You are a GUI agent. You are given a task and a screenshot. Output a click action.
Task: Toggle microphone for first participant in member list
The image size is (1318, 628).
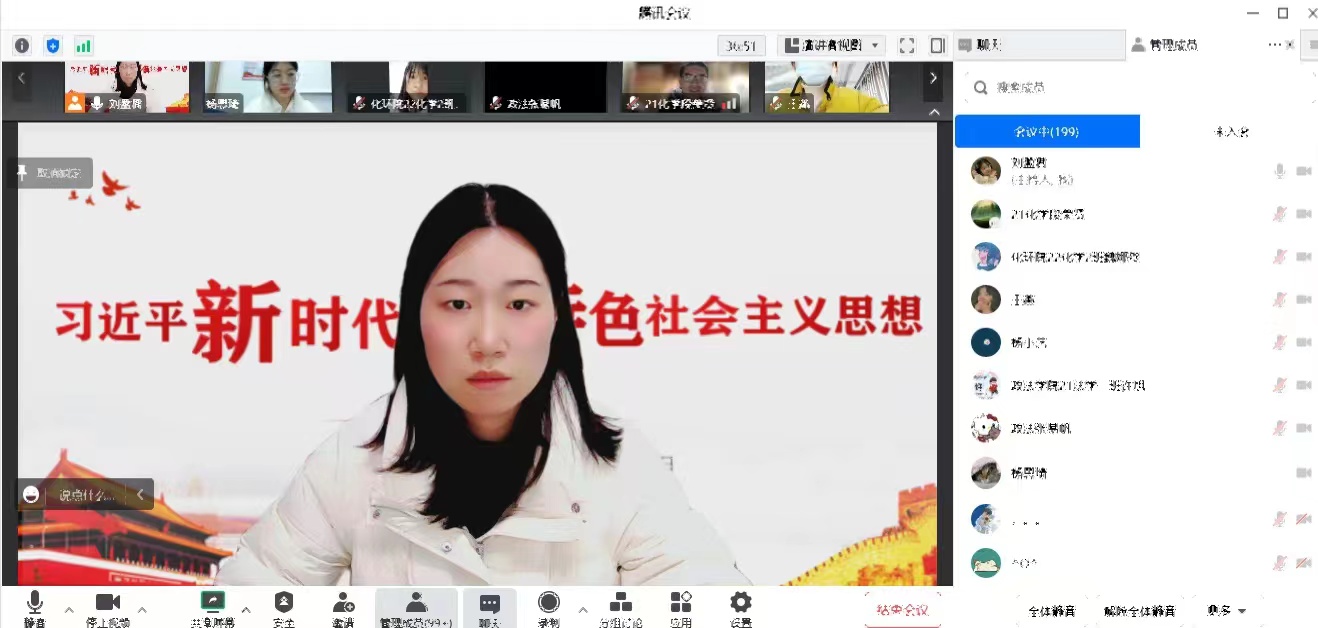coord(1279,171)
